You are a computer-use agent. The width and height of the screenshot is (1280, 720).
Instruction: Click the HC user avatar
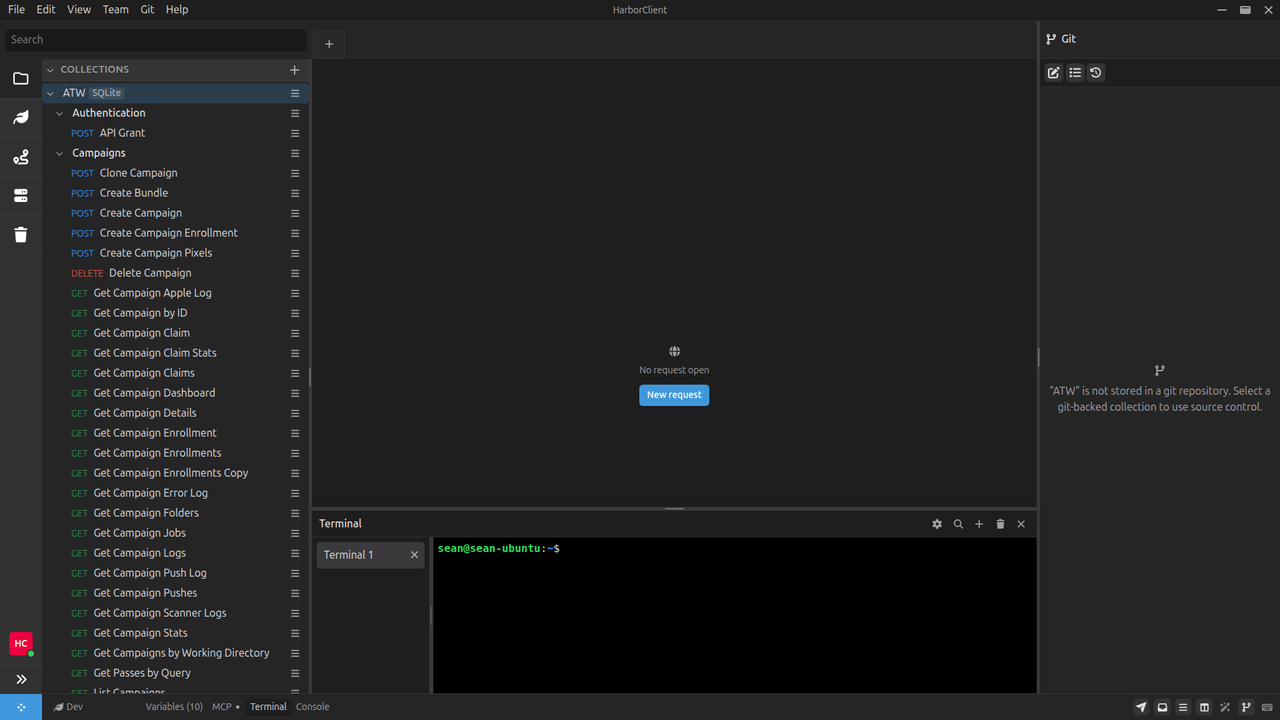[21, 644]
